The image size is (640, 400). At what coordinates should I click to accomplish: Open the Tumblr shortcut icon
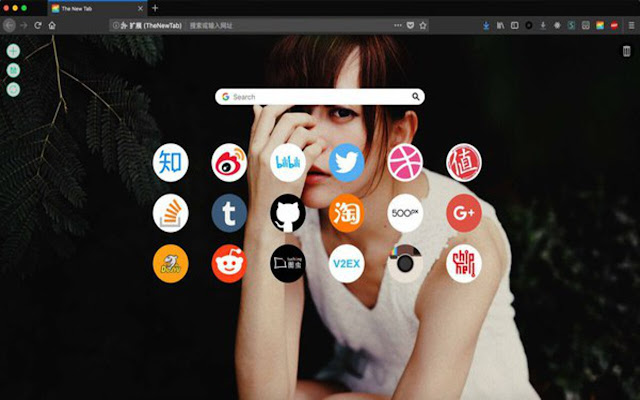229,213
